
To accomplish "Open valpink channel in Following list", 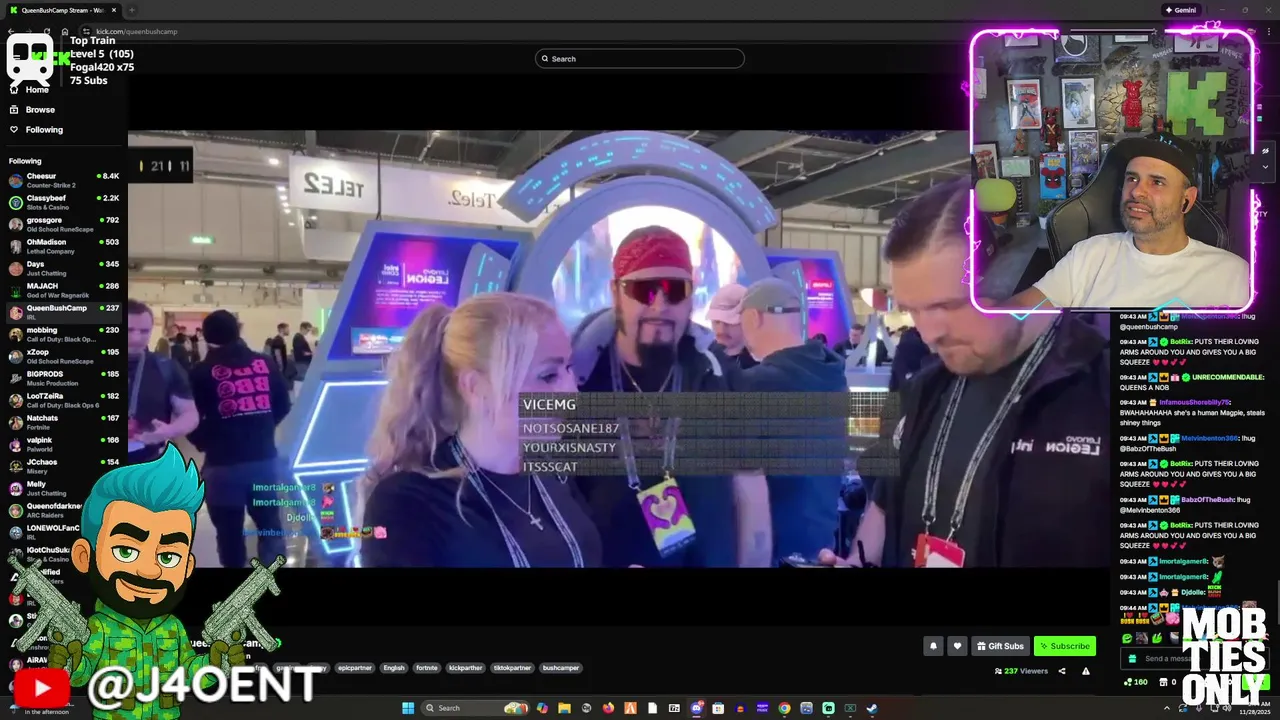I will coord(64,444).
